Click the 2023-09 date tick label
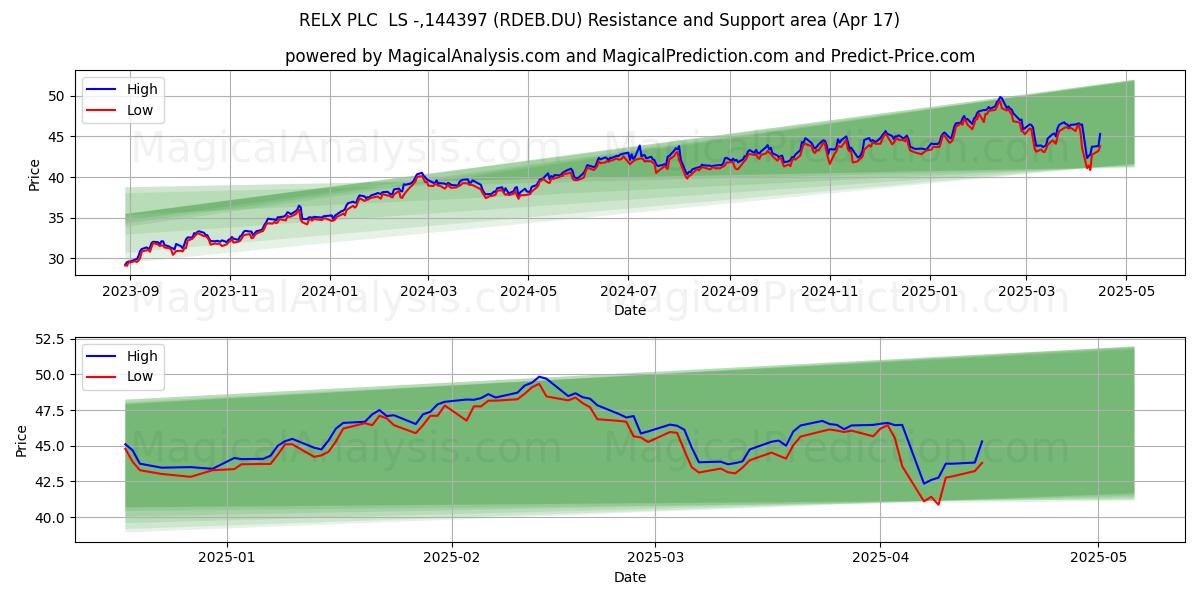The width and height of the screenshot is (1200, 600). coord(130,291)
